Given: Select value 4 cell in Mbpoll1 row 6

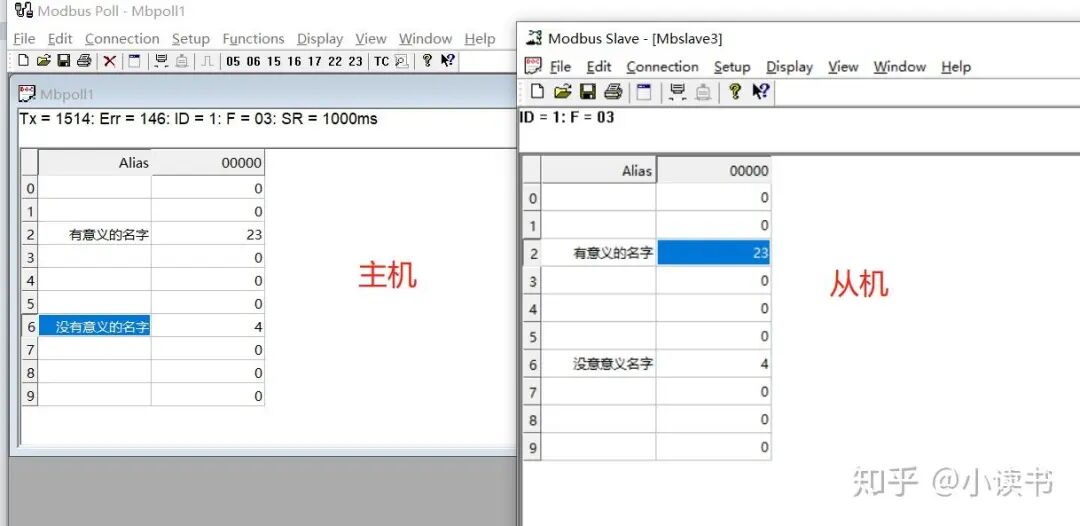Looking at the screenshot, I should [208, 326].
